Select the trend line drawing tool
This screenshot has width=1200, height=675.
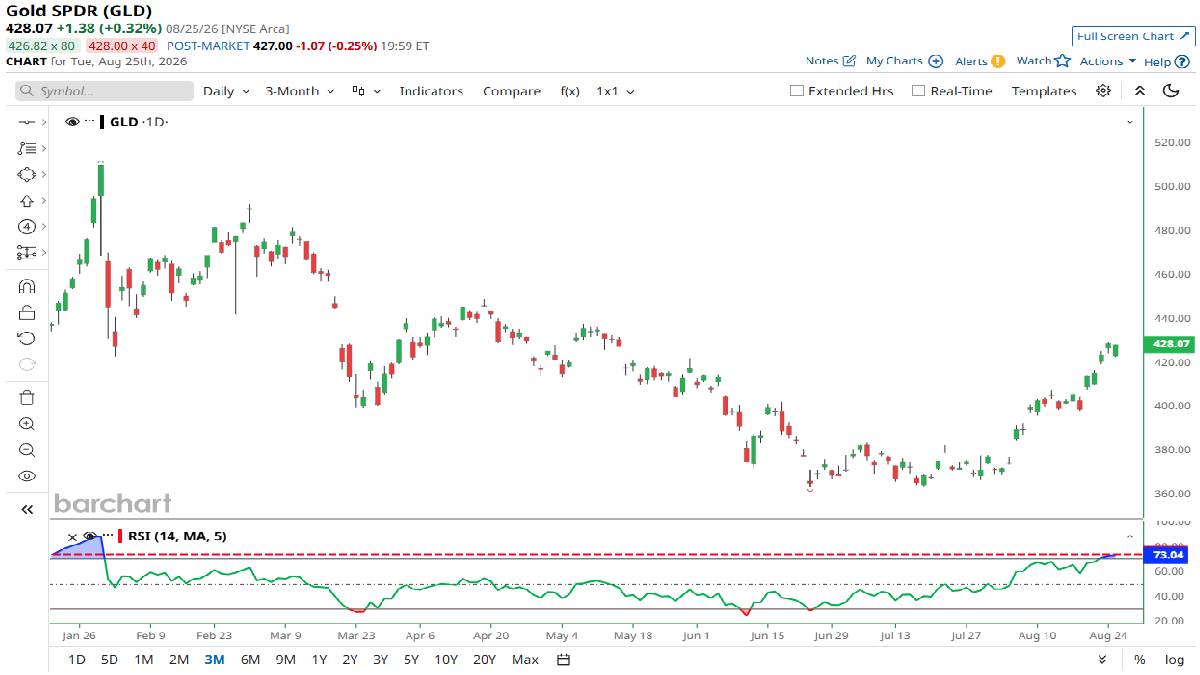click(x=27, y=121)
